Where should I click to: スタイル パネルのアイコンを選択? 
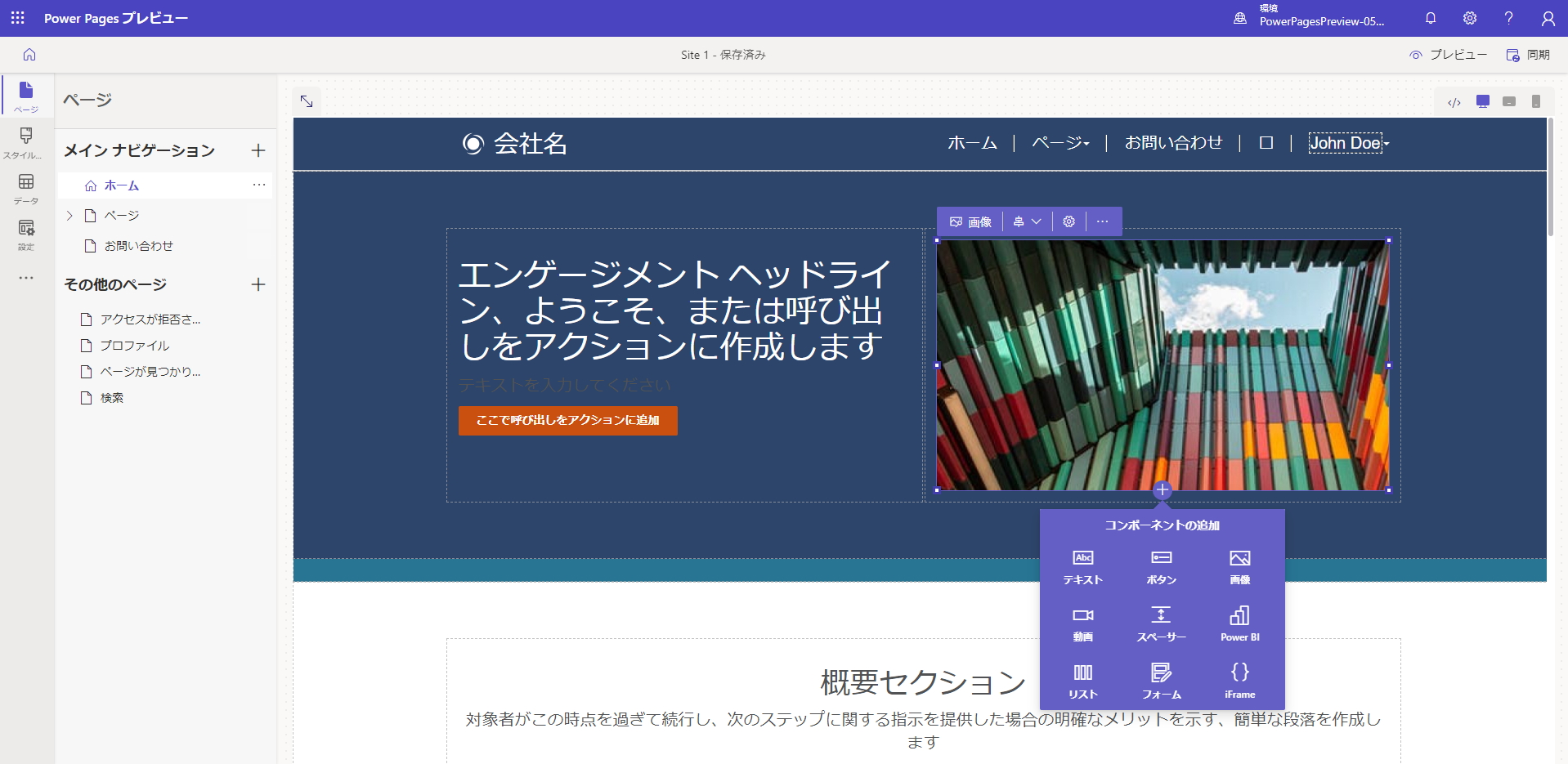click(x=25, y=141)
